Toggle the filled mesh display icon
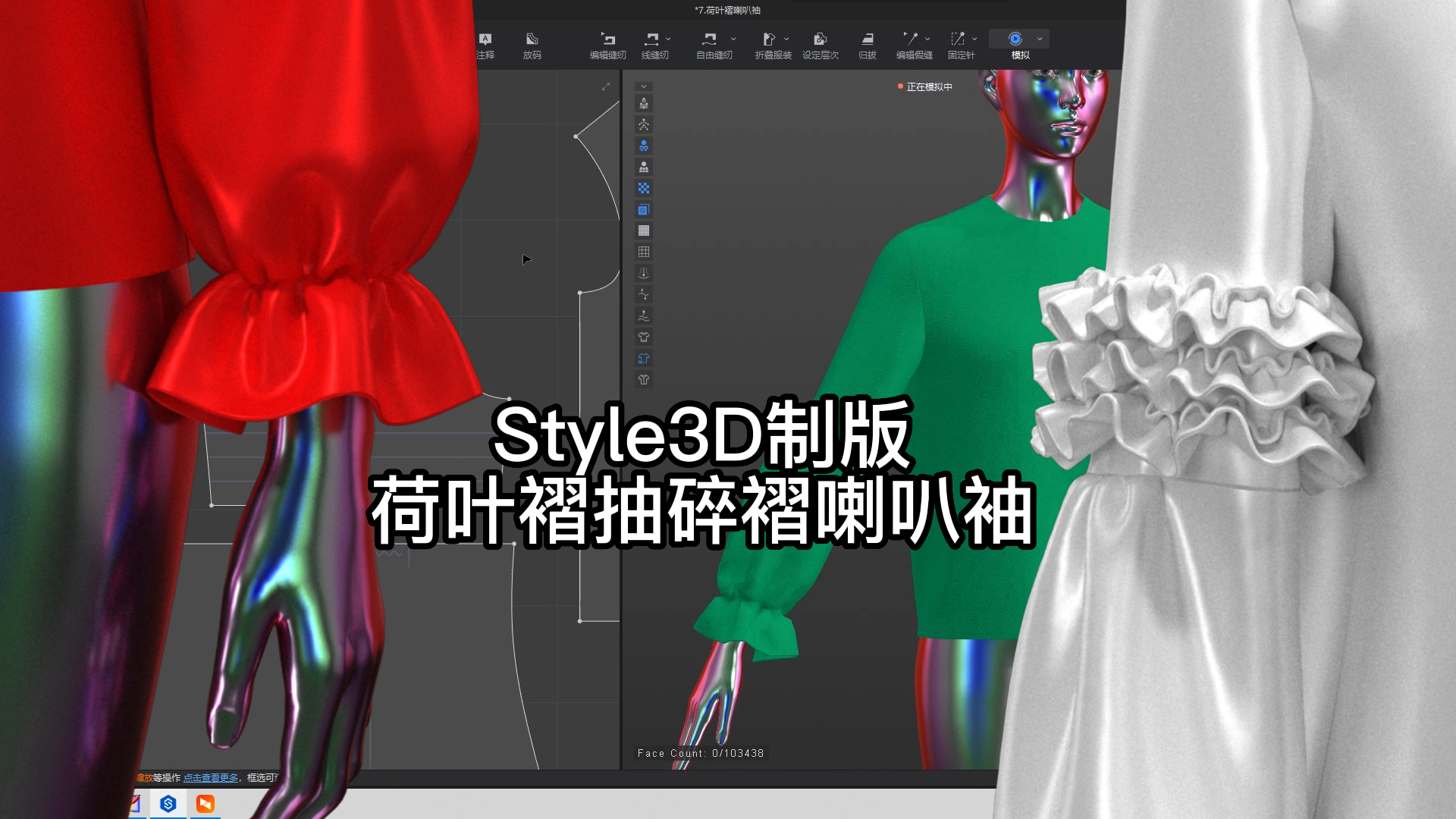The width and height of the screenshot is (1456, 819). [644, 231]
